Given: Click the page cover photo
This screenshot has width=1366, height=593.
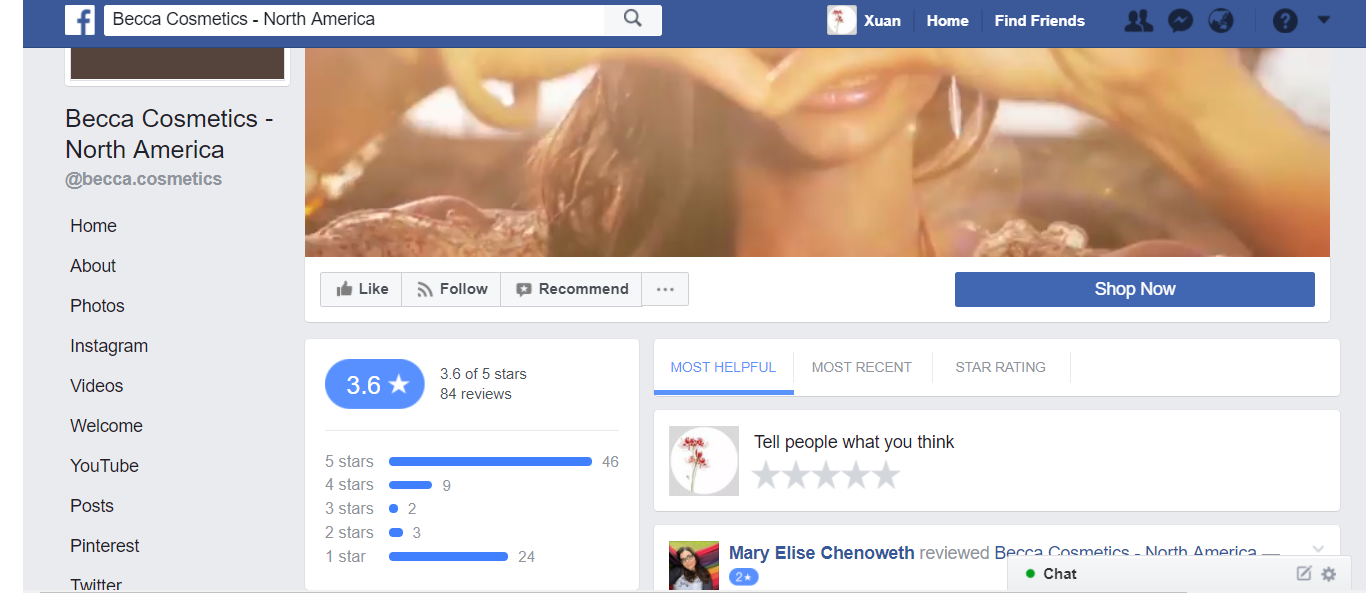Looking at the screenshot, I should [x=817, y=152].
